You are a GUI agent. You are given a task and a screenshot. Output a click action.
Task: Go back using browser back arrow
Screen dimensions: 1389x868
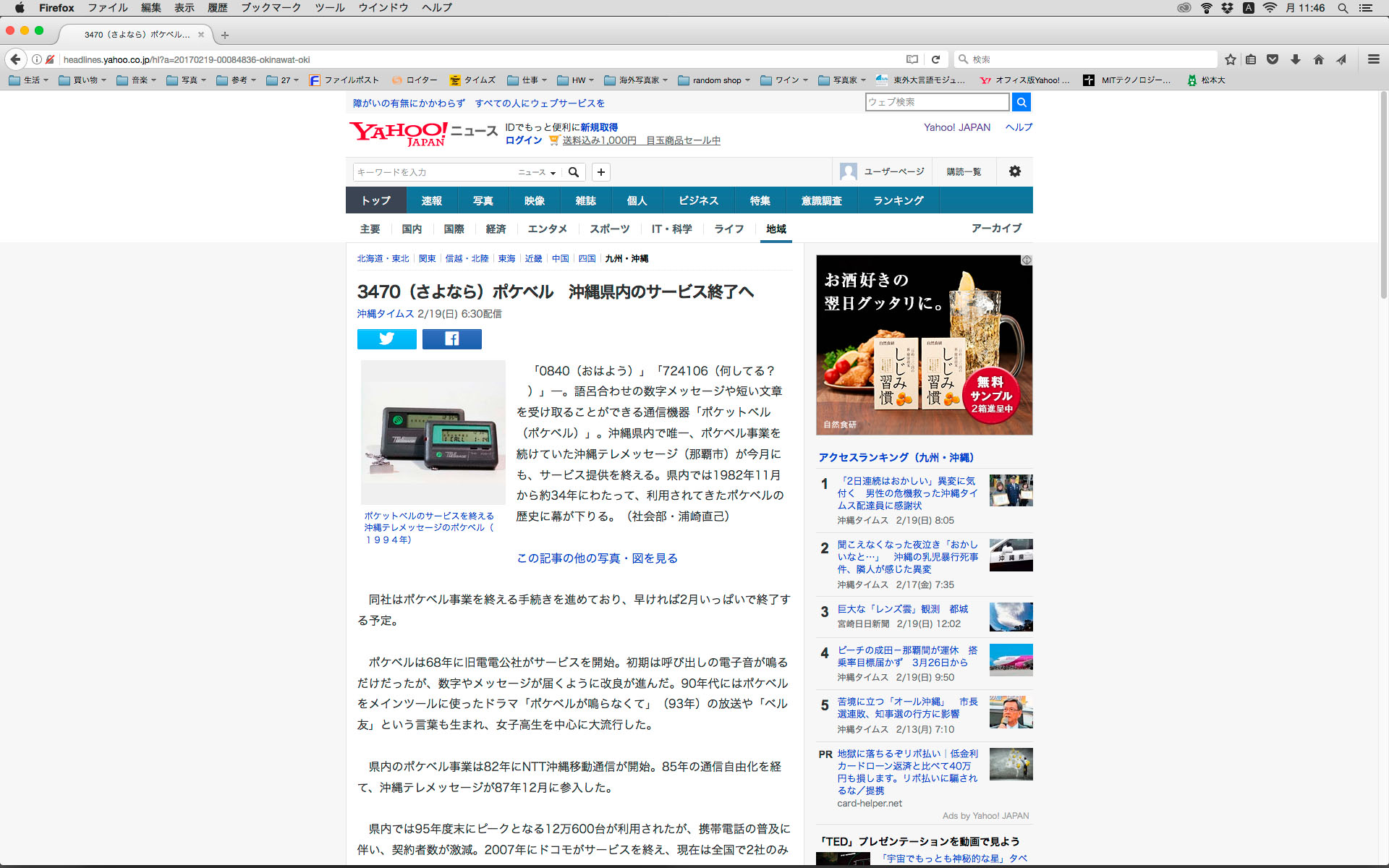tap(15, 59)
